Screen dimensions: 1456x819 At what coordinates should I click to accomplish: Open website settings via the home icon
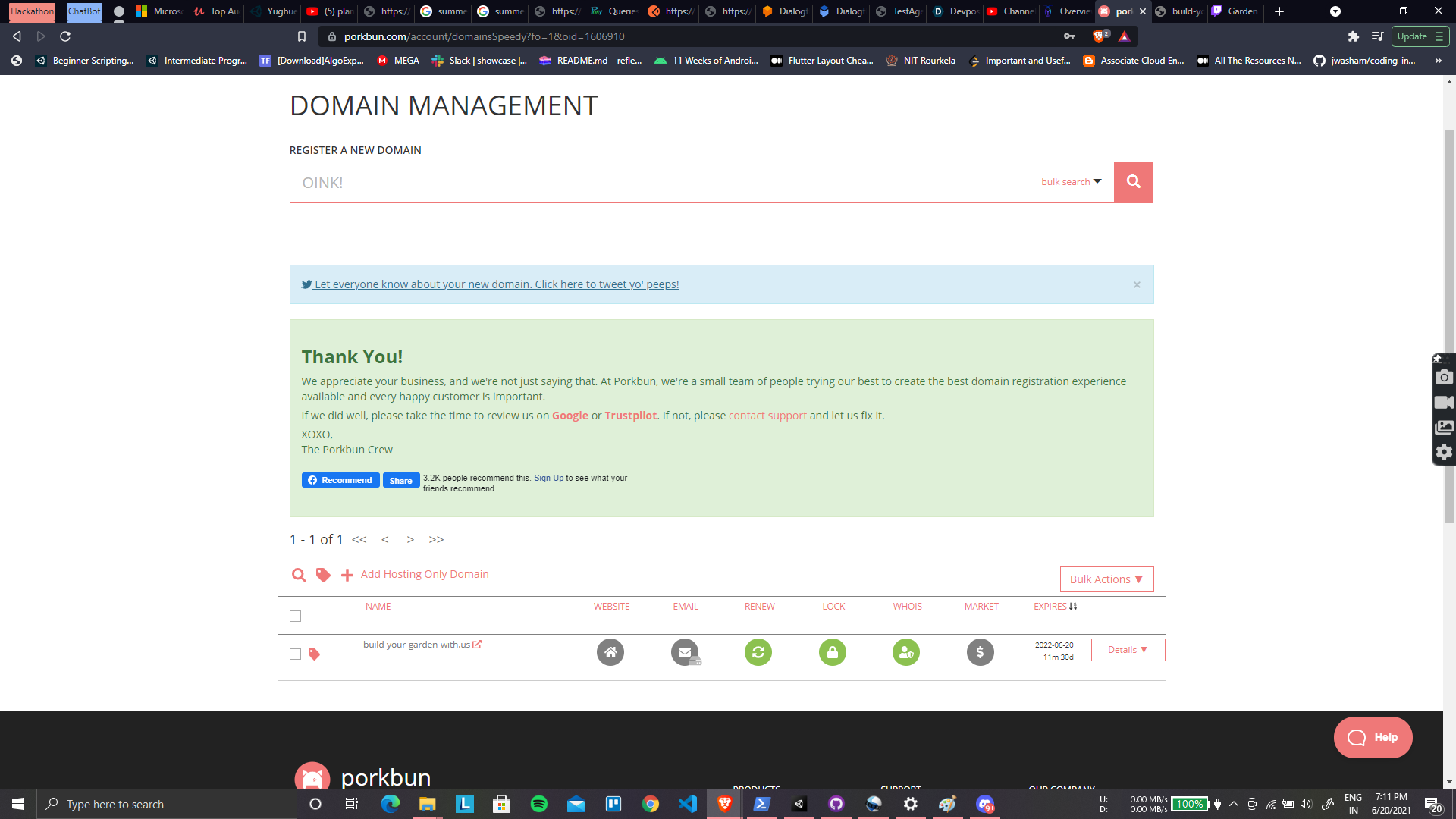610,652
